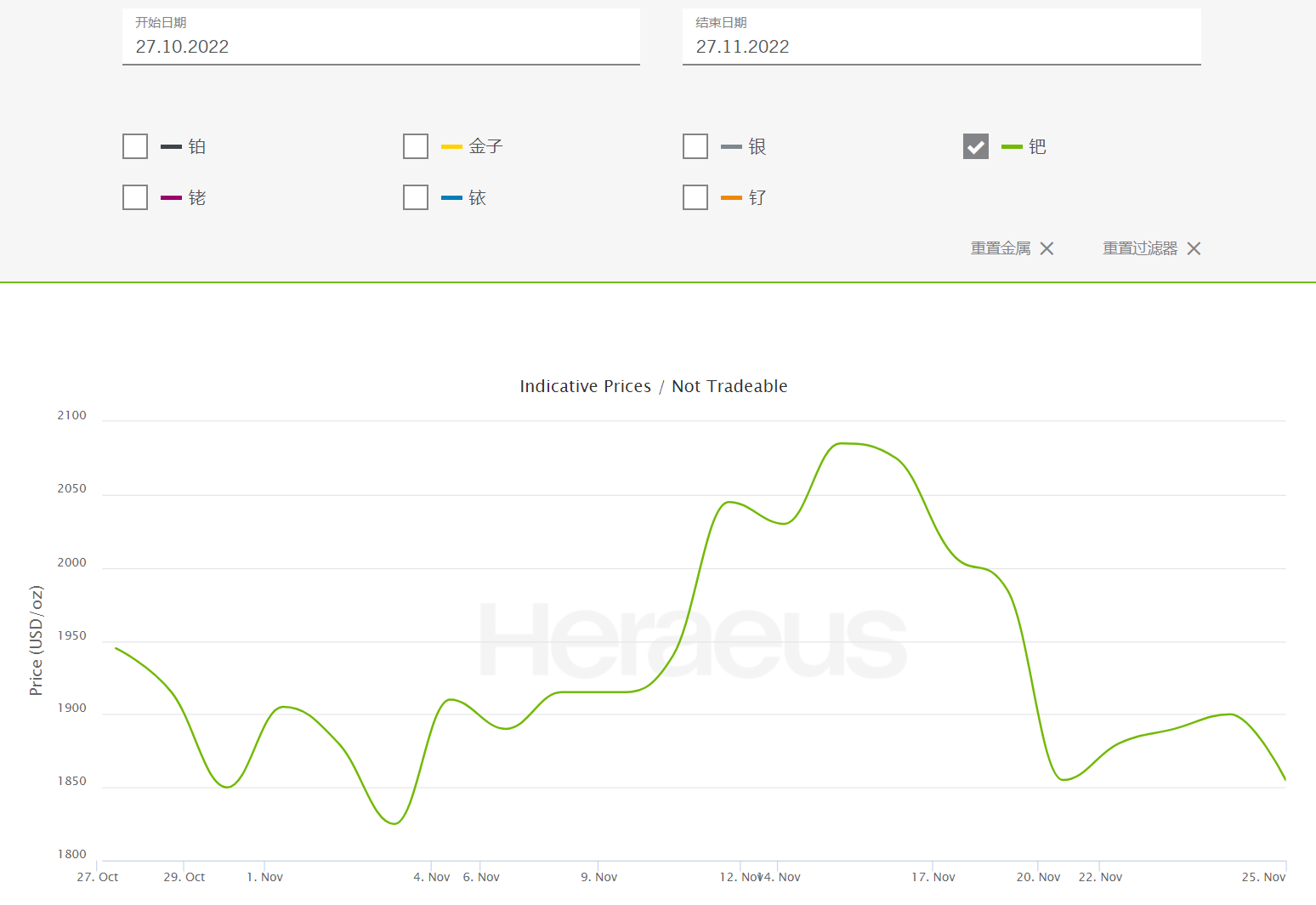This screenshot has height=905, width=1316.
Task: Check the 钌 (ruthenium) checkbox
Action: click(x=695, y=197)
